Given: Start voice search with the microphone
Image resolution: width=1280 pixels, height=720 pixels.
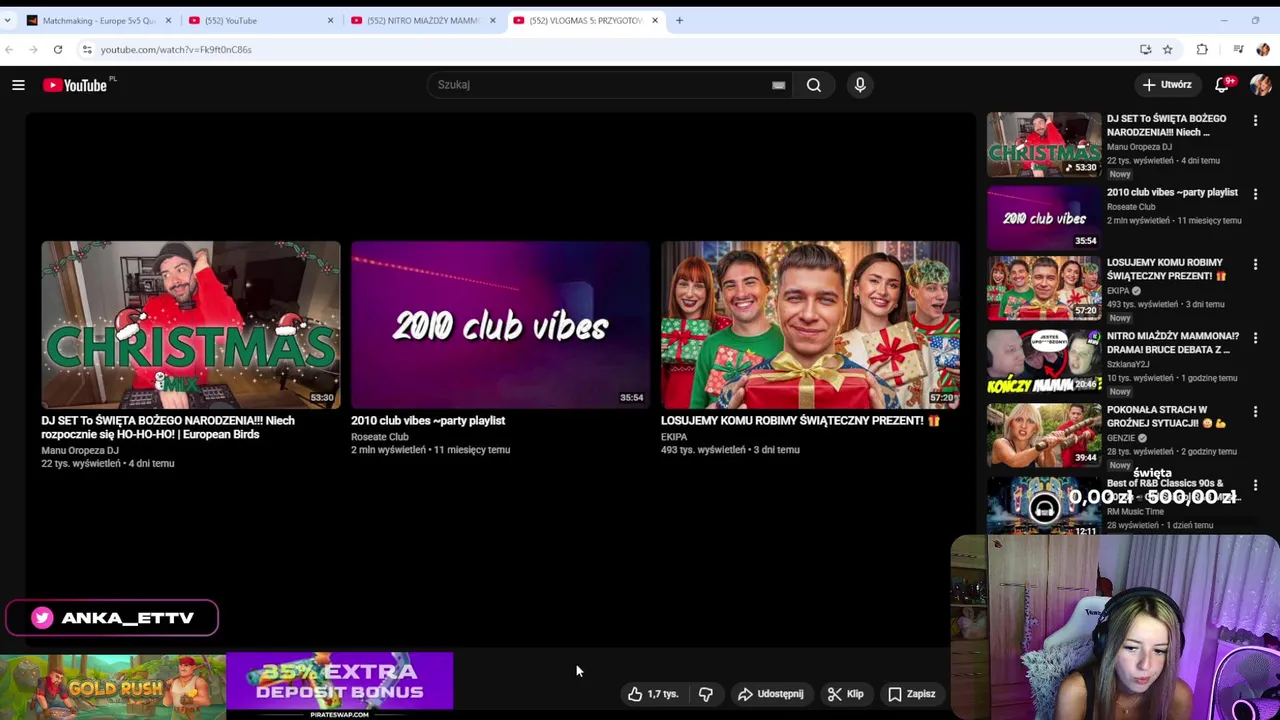Looking at the screenshot, I should point(860,85).
